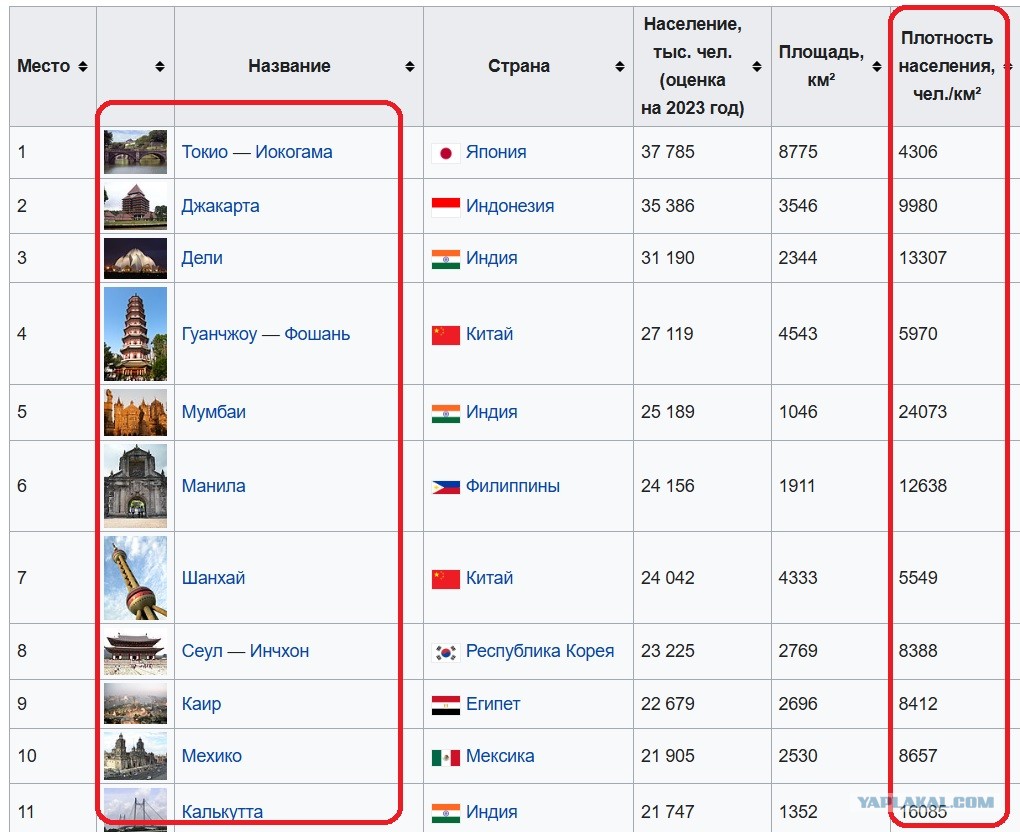Click sort arrows in Название header
1020x832 pixels.
point(410,66)
